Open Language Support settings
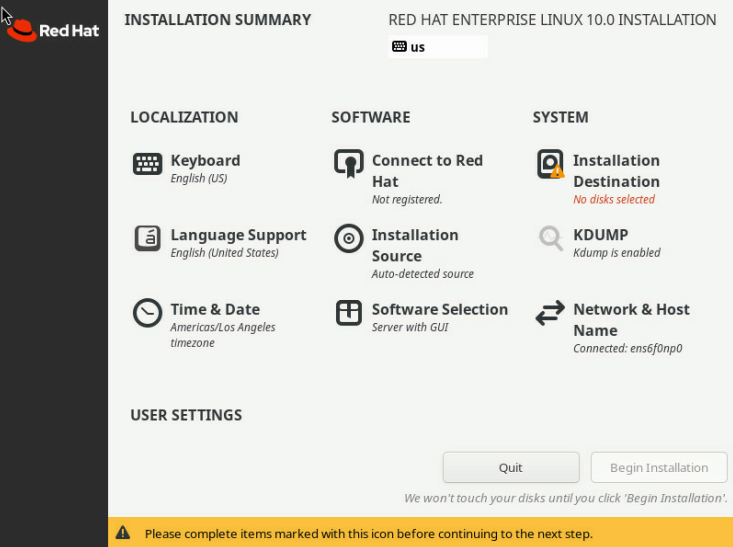This screenshot has width=733, height=547. coord(238,235)
